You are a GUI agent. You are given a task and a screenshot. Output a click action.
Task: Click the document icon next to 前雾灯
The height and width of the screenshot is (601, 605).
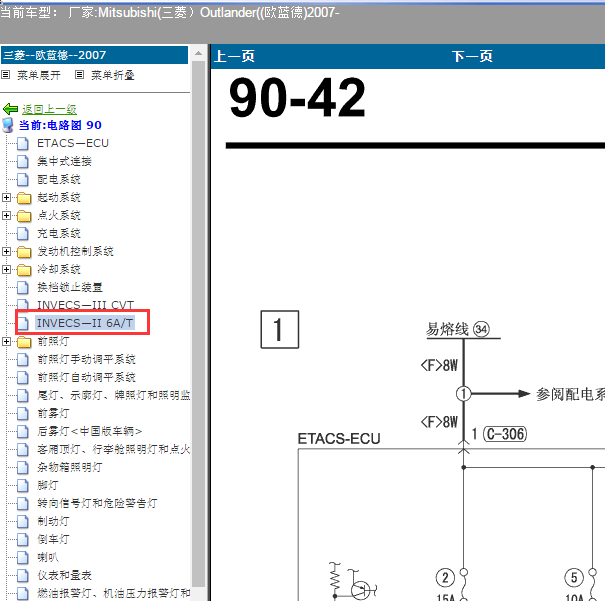(23, 414)
